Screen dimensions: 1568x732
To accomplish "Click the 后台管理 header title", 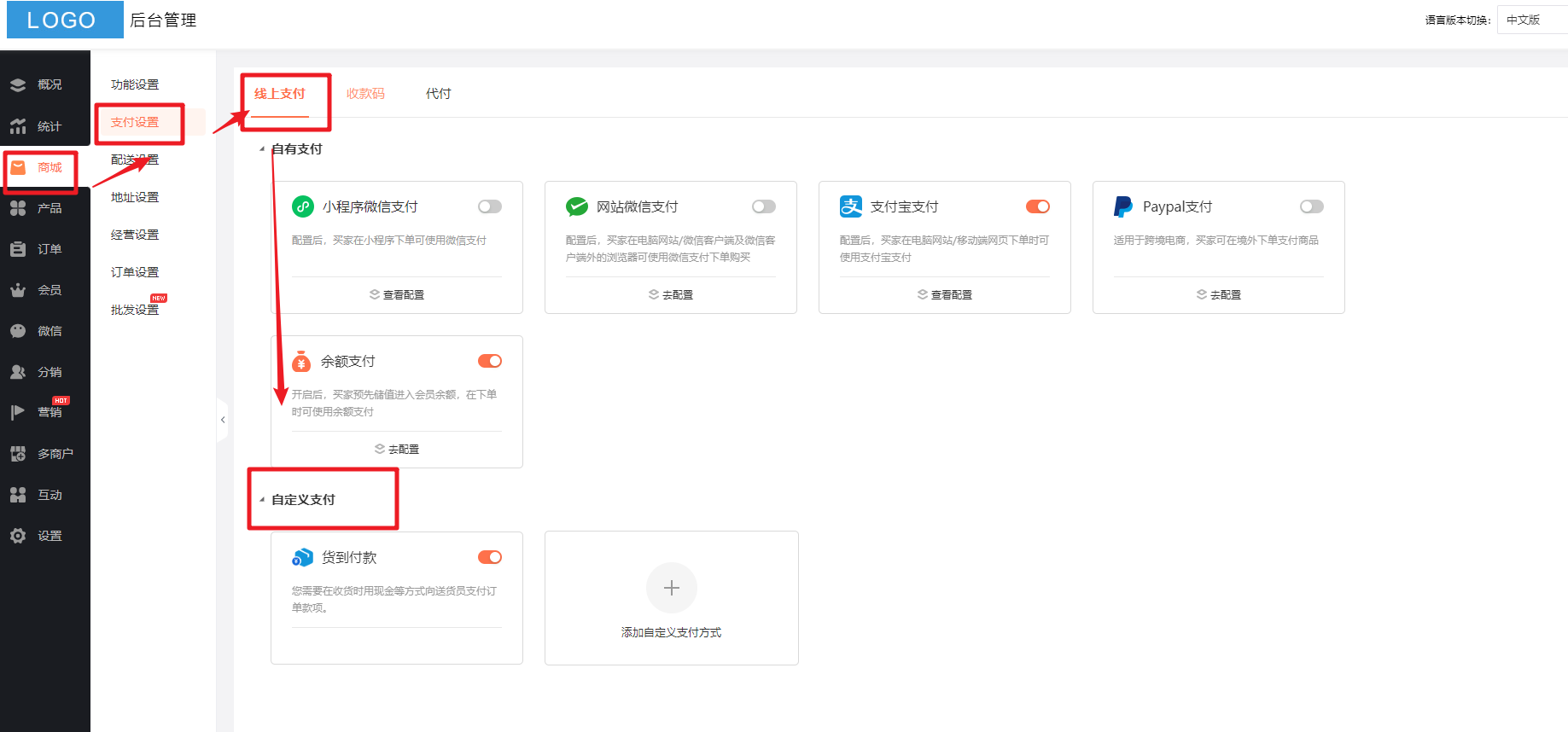I will tap(163, 20).
